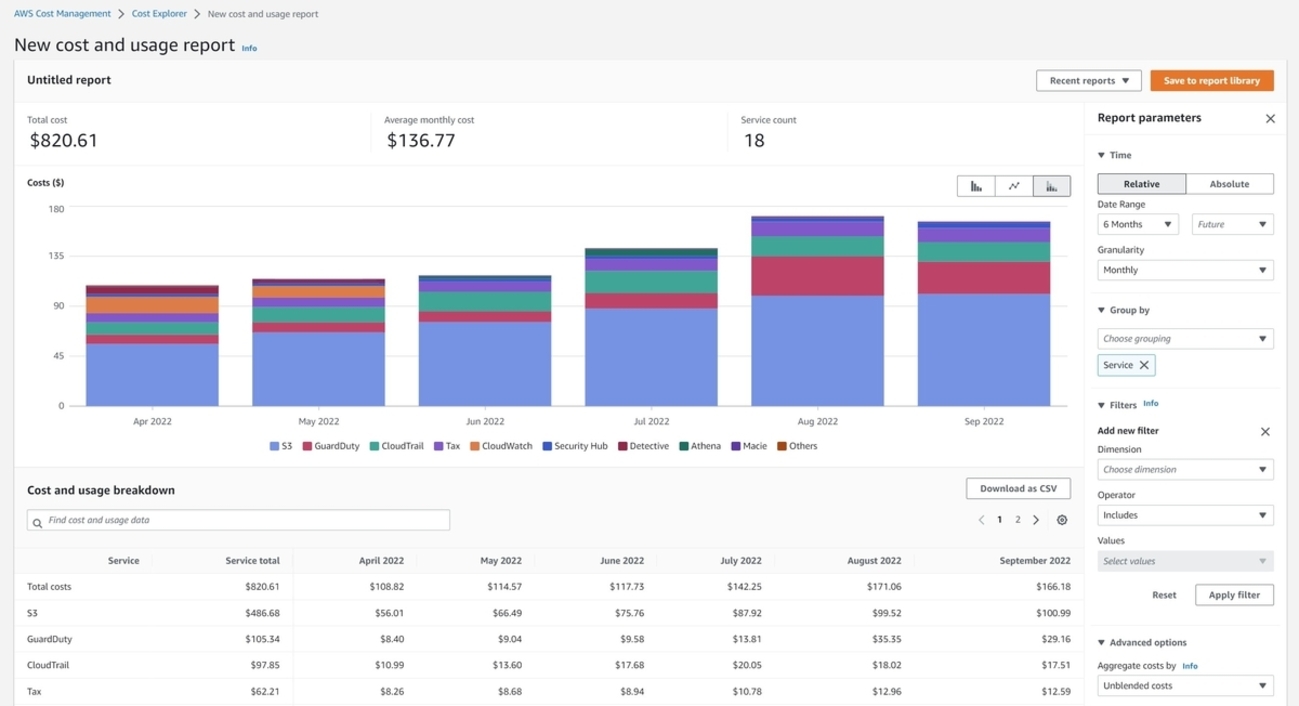Select Absolute time mode

(x=1229, y=184)
